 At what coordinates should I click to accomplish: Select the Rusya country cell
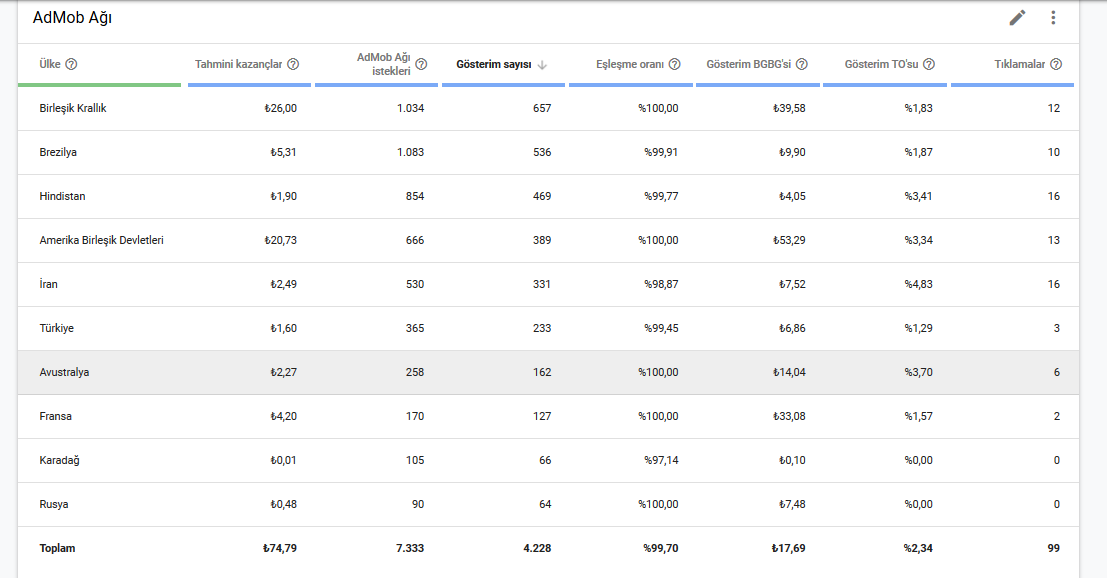[54, 504]
